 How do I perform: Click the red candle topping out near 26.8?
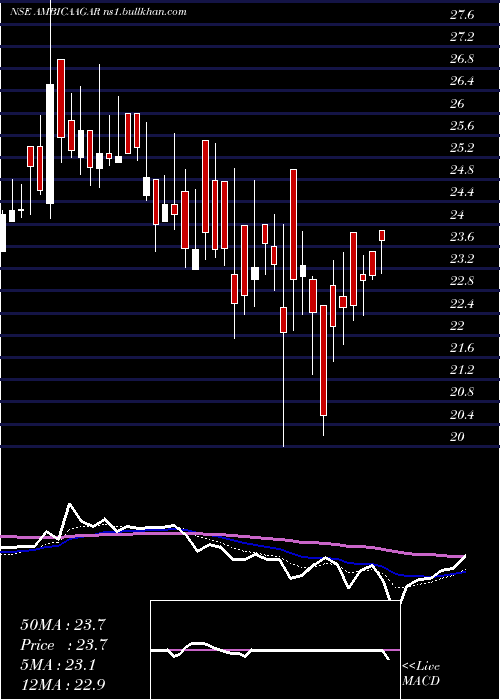(61, 98)
